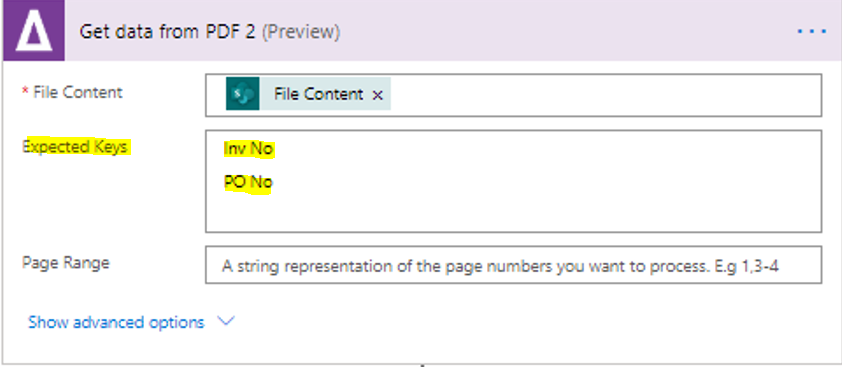Click the purple Encodian connector logo icon

[34, 31]
